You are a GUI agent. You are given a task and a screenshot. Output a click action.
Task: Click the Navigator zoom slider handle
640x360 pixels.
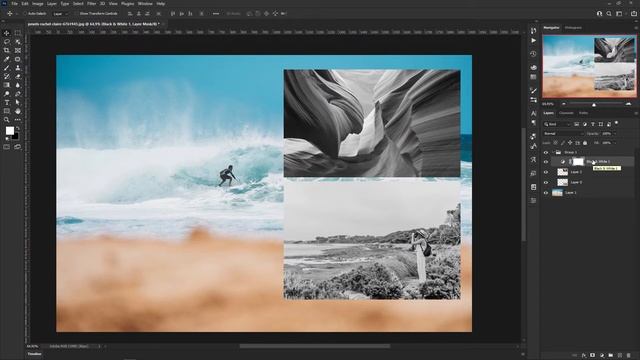tap(594, 104)
